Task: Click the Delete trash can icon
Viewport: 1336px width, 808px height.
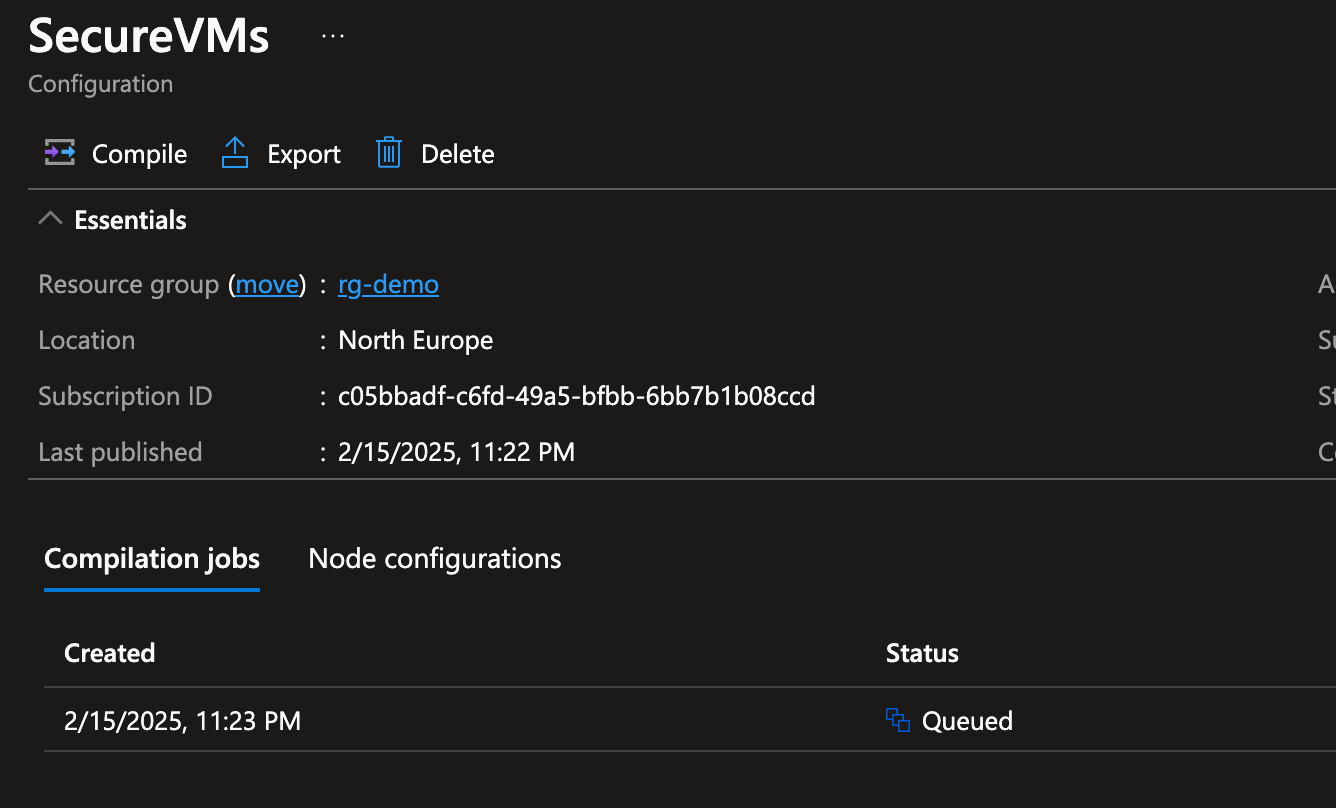Action: 388,152
